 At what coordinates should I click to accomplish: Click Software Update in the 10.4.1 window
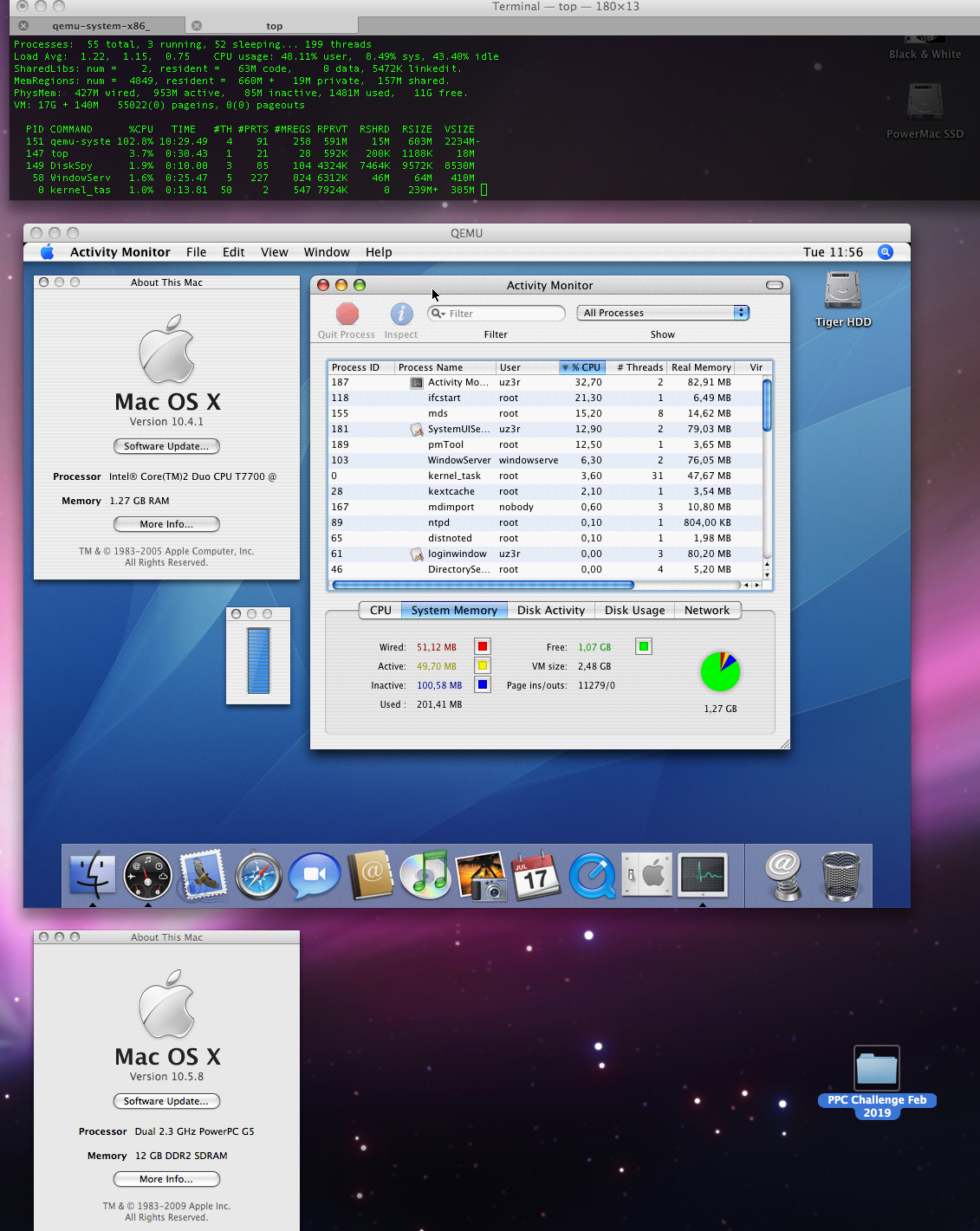166,446
